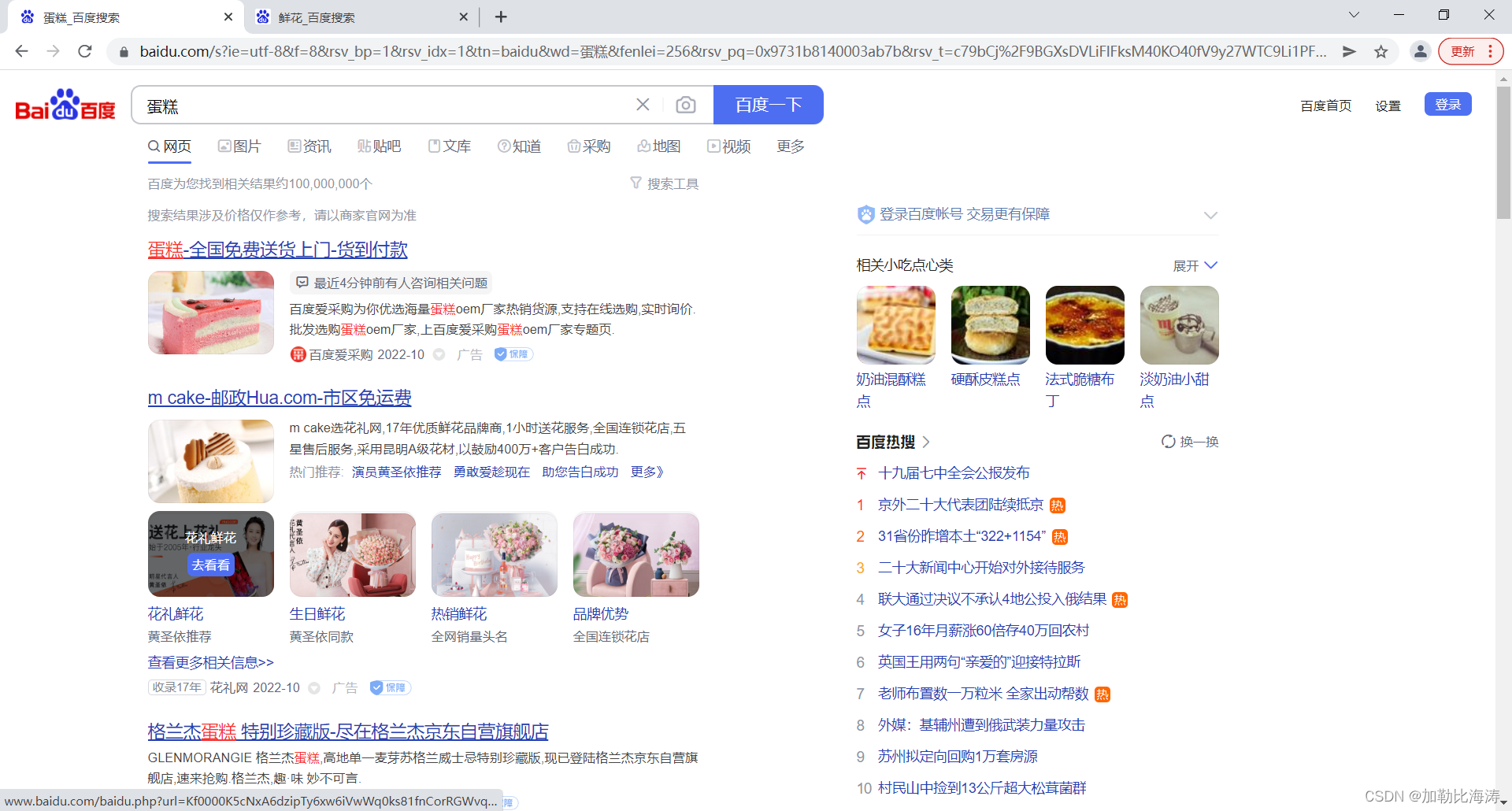This screenshot has height=811, width=1512.
Task: Click 更多》 in 热门推荐 row
Action: click(x=647, y=472)
